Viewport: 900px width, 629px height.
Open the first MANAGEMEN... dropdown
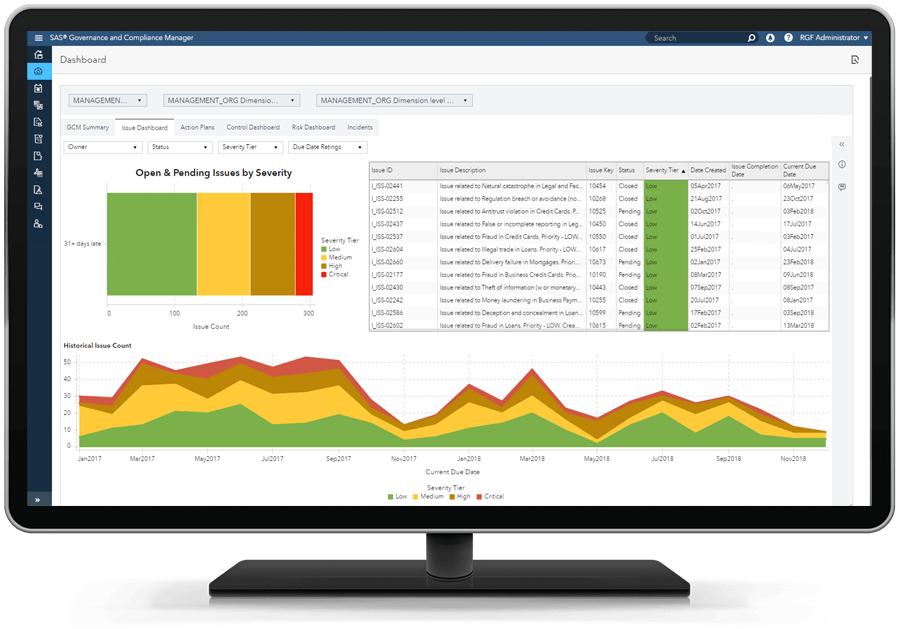(108, 100)
